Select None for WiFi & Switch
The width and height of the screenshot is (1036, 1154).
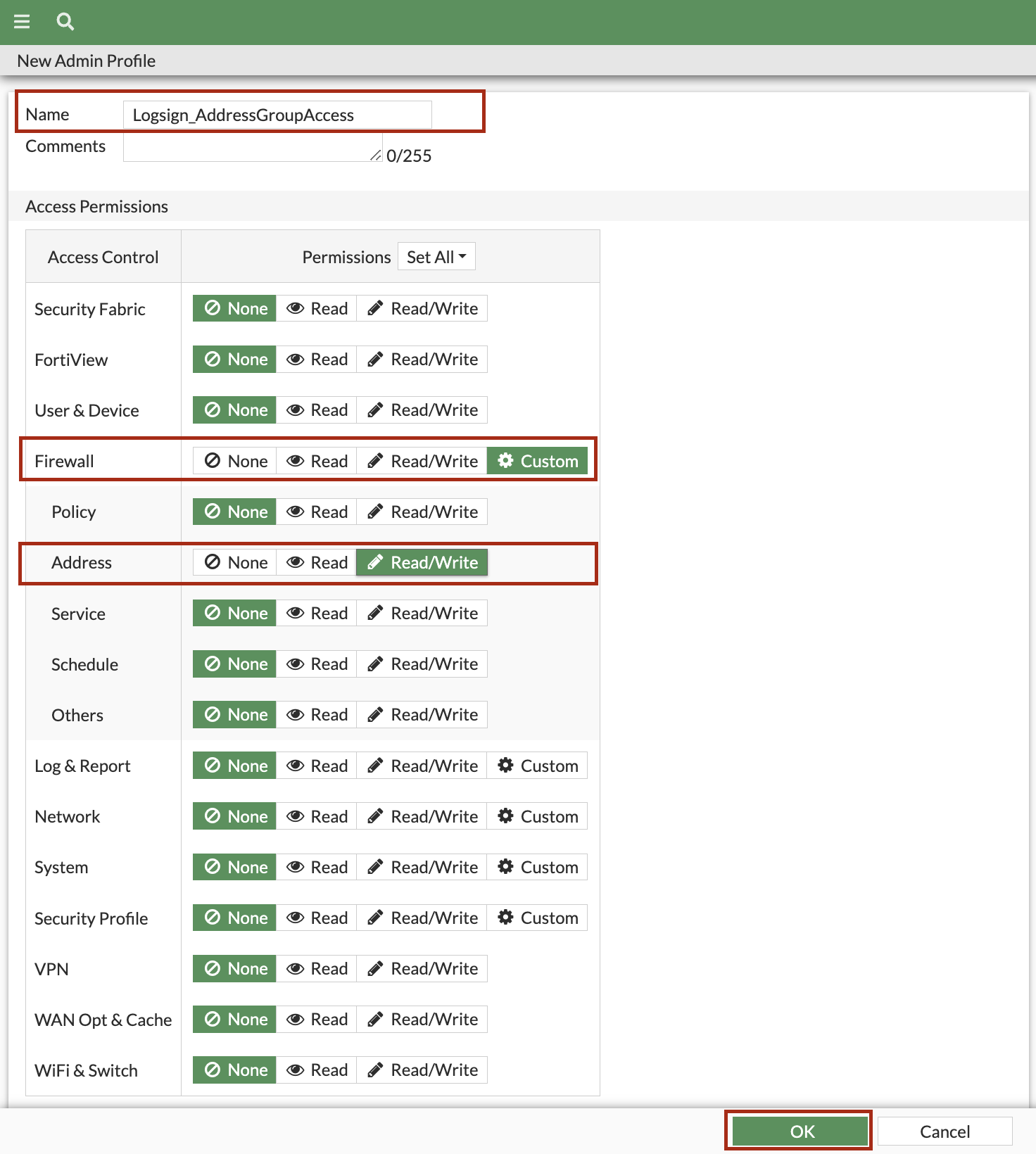pos(234,1070)
